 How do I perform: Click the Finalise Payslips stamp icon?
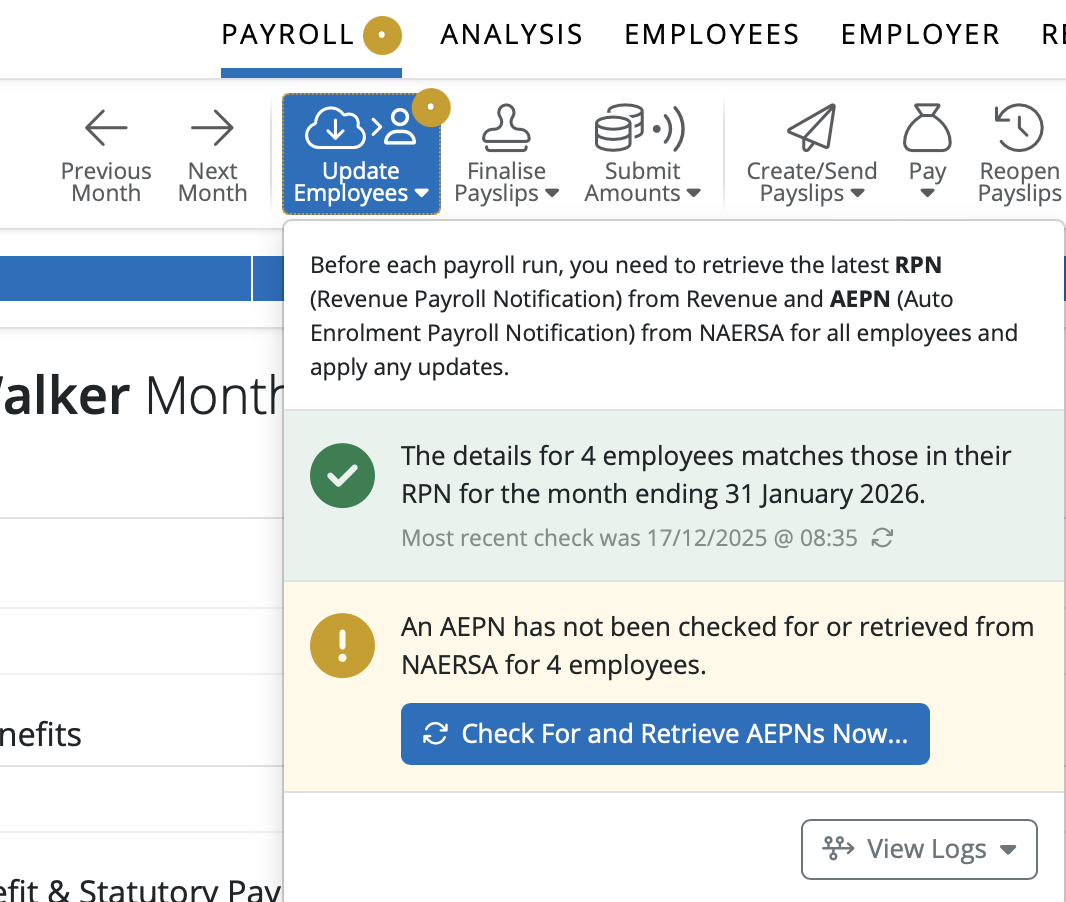coord(506,128)
